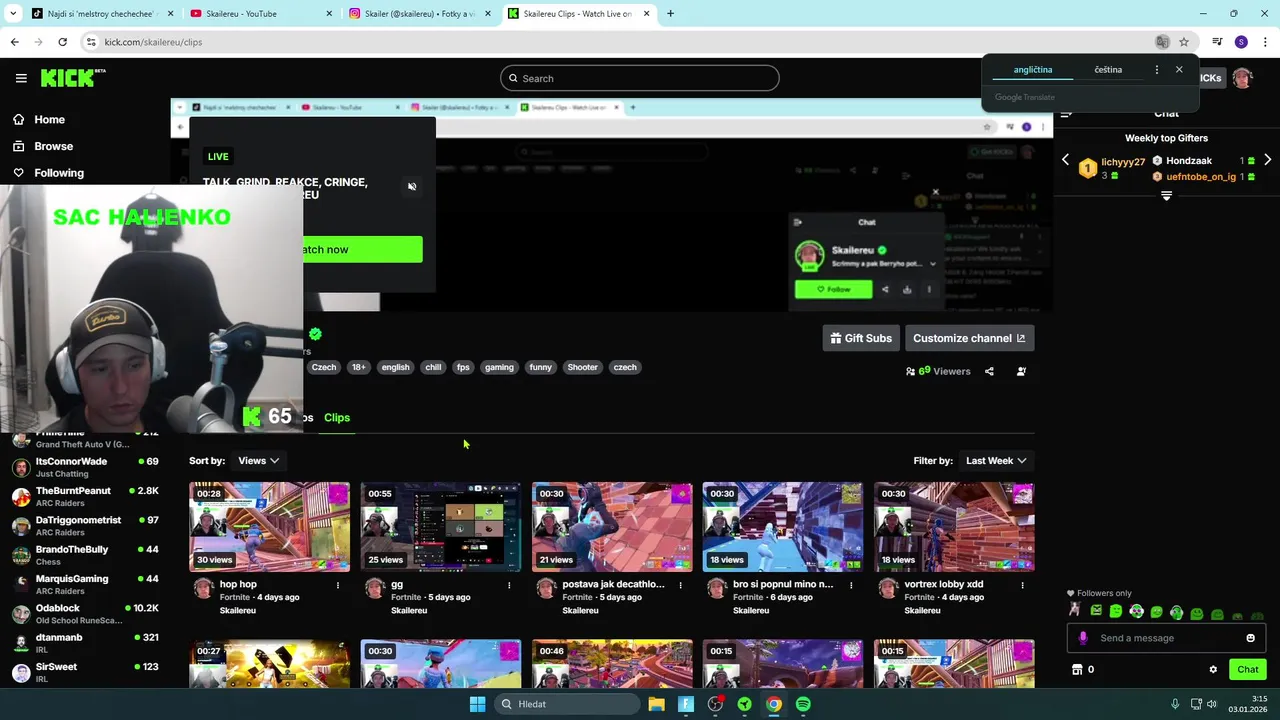Image resolution: width=1280 pixels, height=720 pixels.
Task: Open the vortrex lobby xdd clip thumbnail
Action: click(x=954, y=526)
